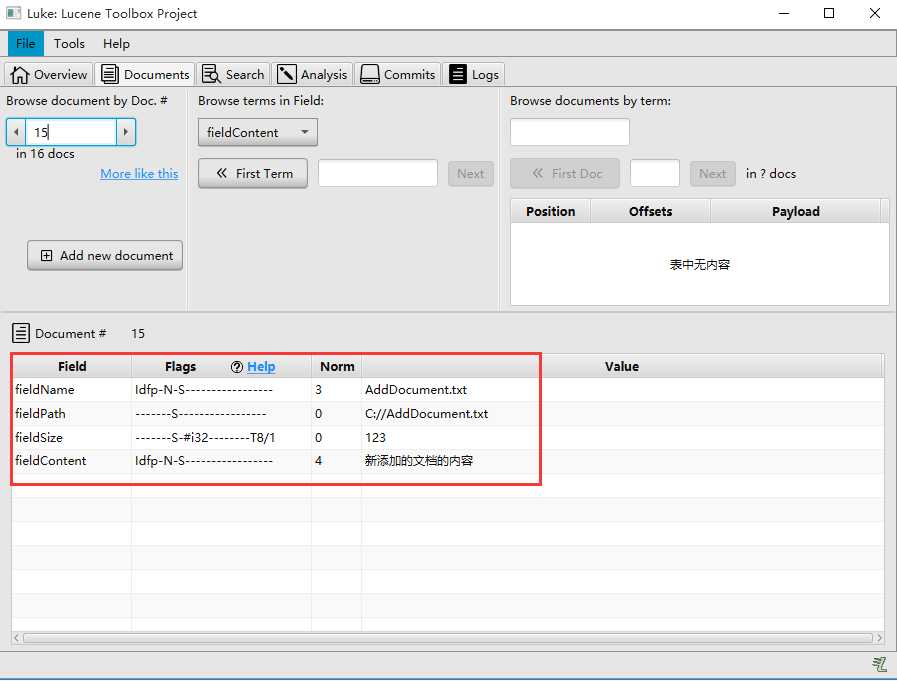Click the Browse documents by term input
Screen dimensions: 897x681
(570, 132)
